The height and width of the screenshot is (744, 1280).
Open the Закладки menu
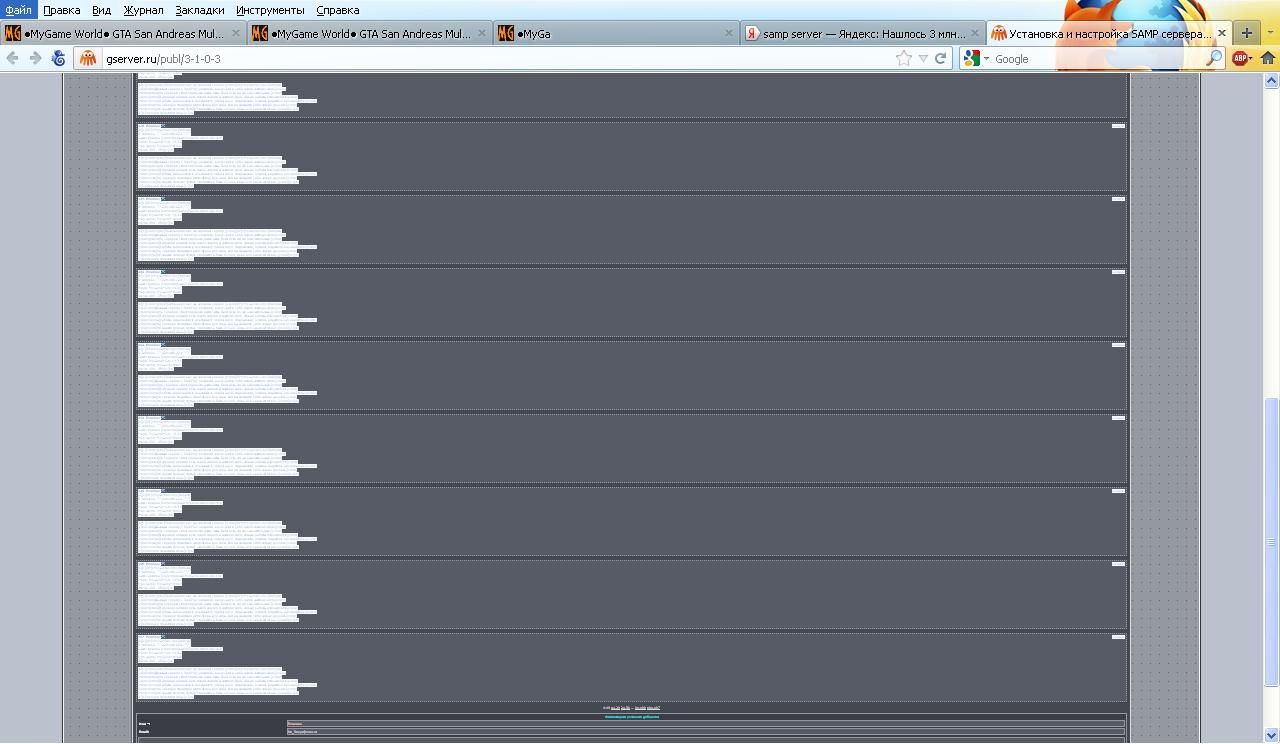[199, 10]
